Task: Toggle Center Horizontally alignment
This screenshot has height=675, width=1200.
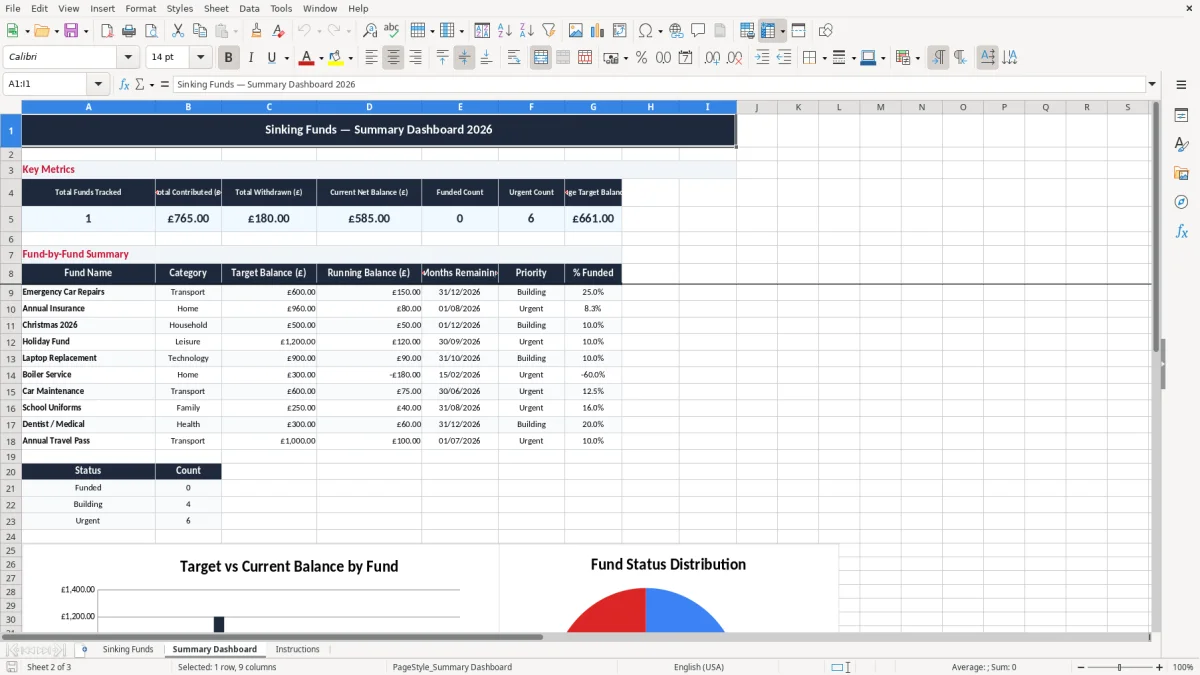Action: pos(393,58)
